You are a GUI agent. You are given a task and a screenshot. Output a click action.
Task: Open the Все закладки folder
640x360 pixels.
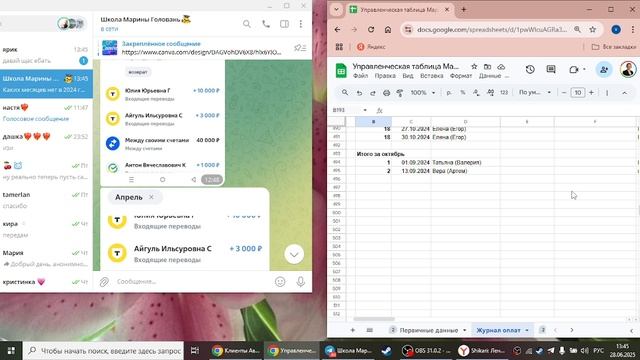(614, 47)
